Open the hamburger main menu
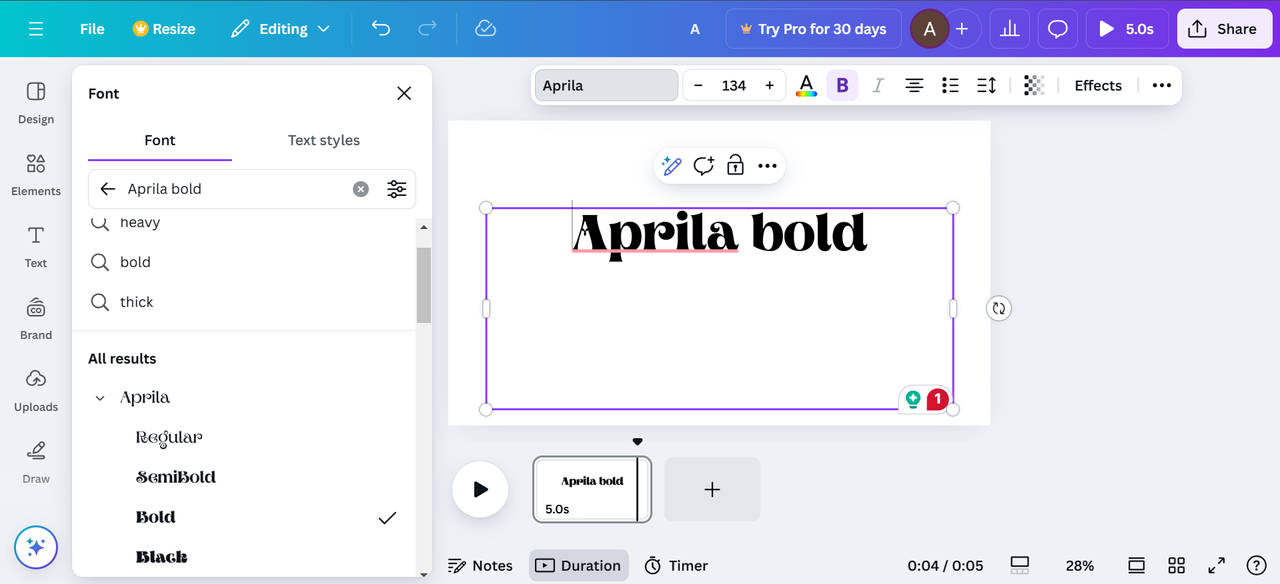The height and width of the screenshot is (584, 1280). tap(36, 29)
